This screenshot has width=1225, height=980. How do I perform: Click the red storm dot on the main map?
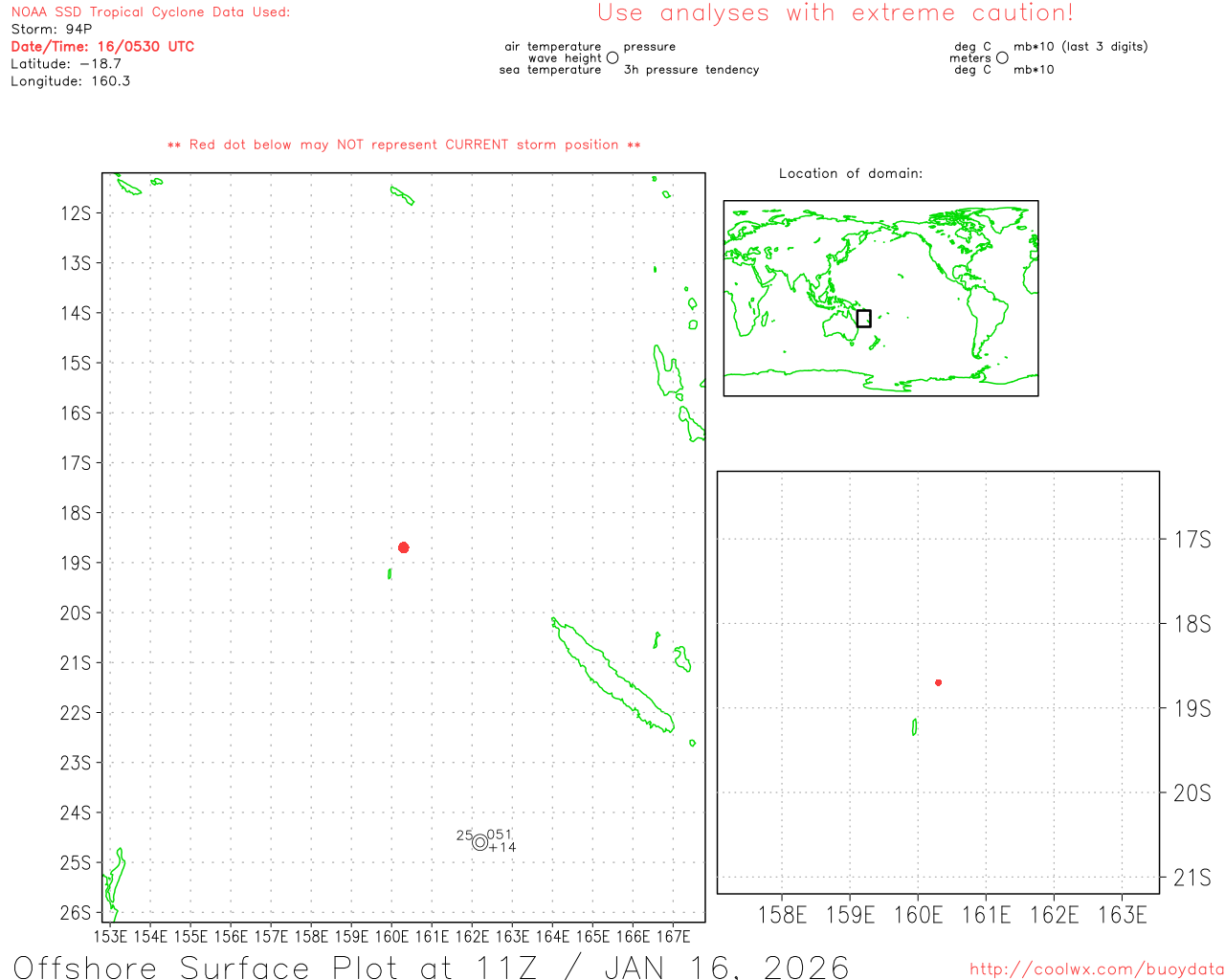[x=404, y=547]
